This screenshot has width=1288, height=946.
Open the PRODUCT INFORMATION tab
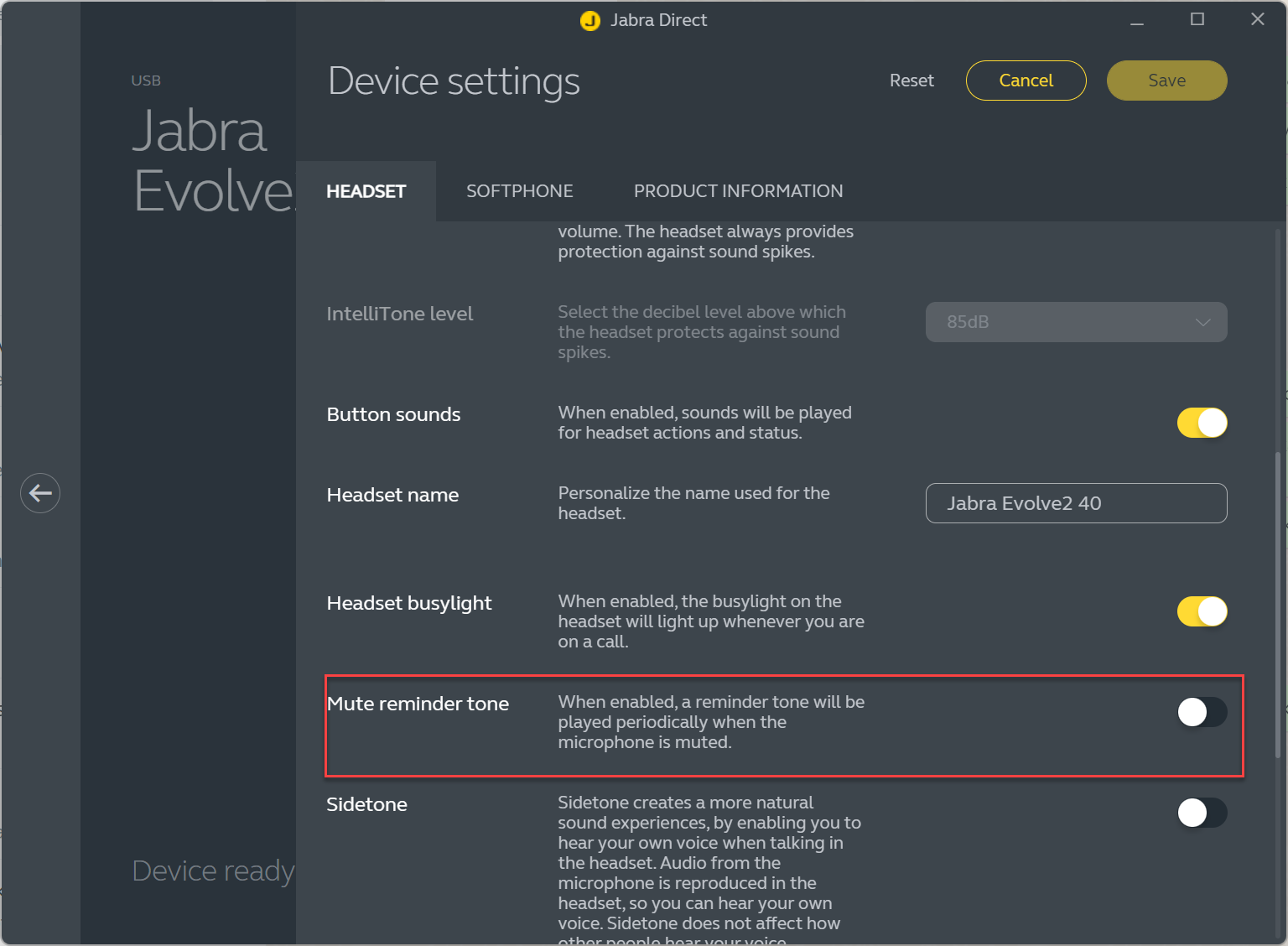click(738, 191)
